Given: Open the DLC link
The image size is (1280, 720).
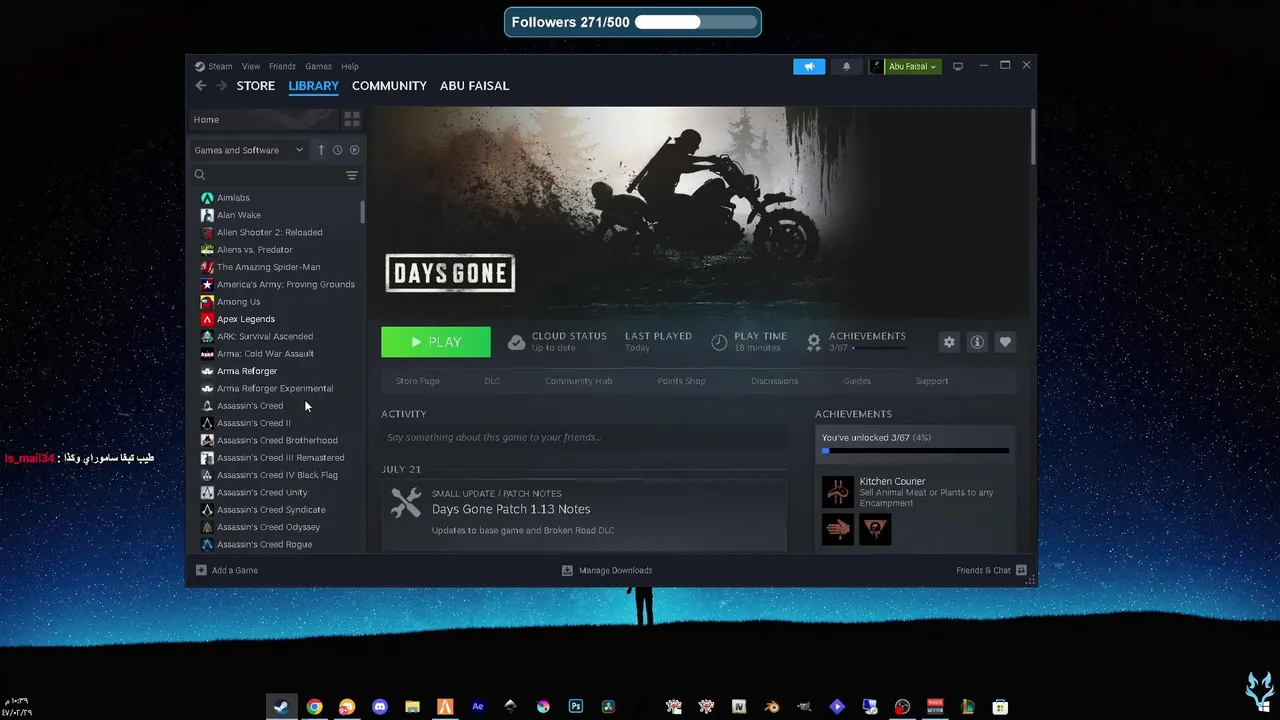Looking at the screenshot, I should coord(492,381).
